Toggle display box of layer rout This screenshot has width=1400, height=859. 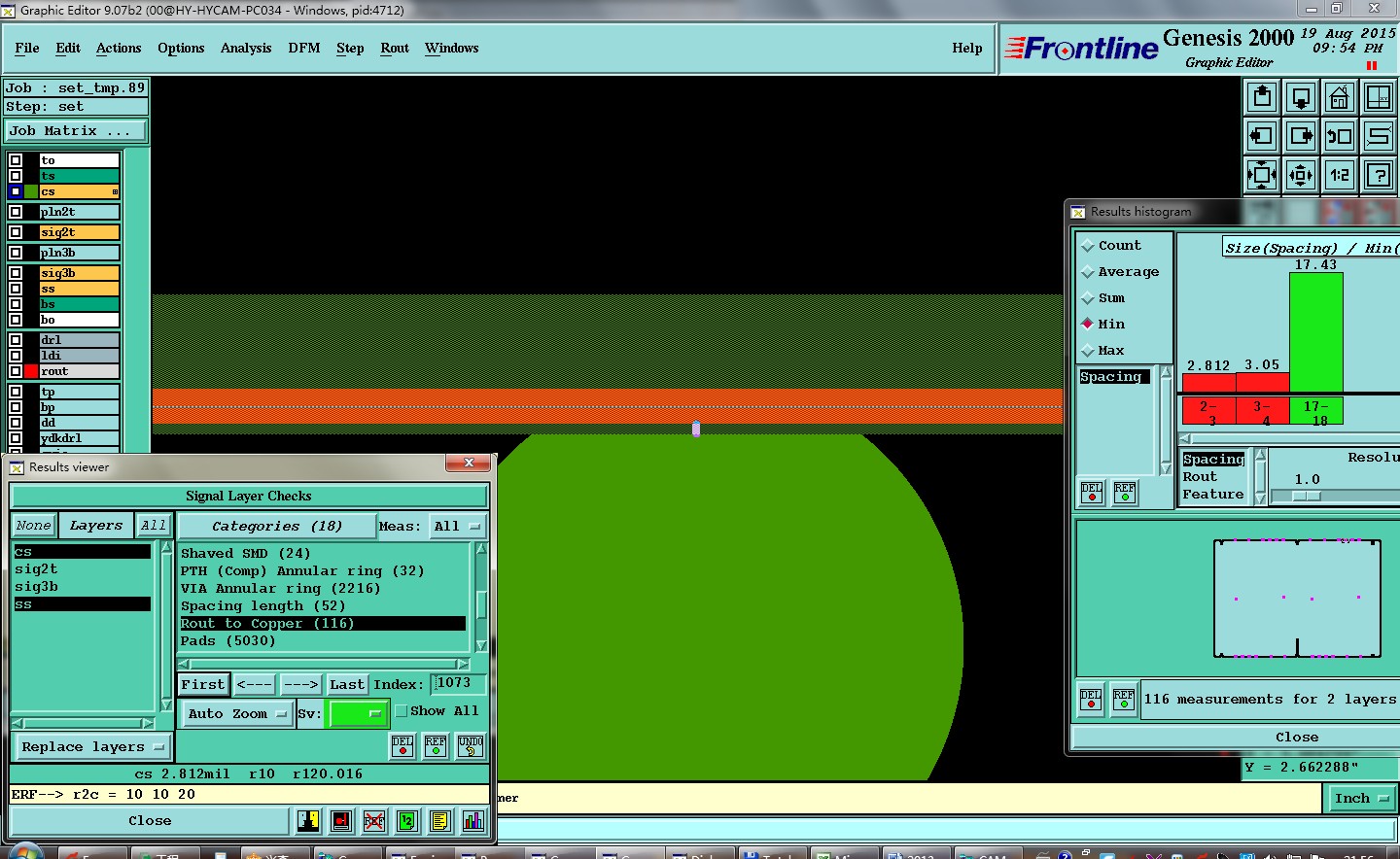click(16, 371)
